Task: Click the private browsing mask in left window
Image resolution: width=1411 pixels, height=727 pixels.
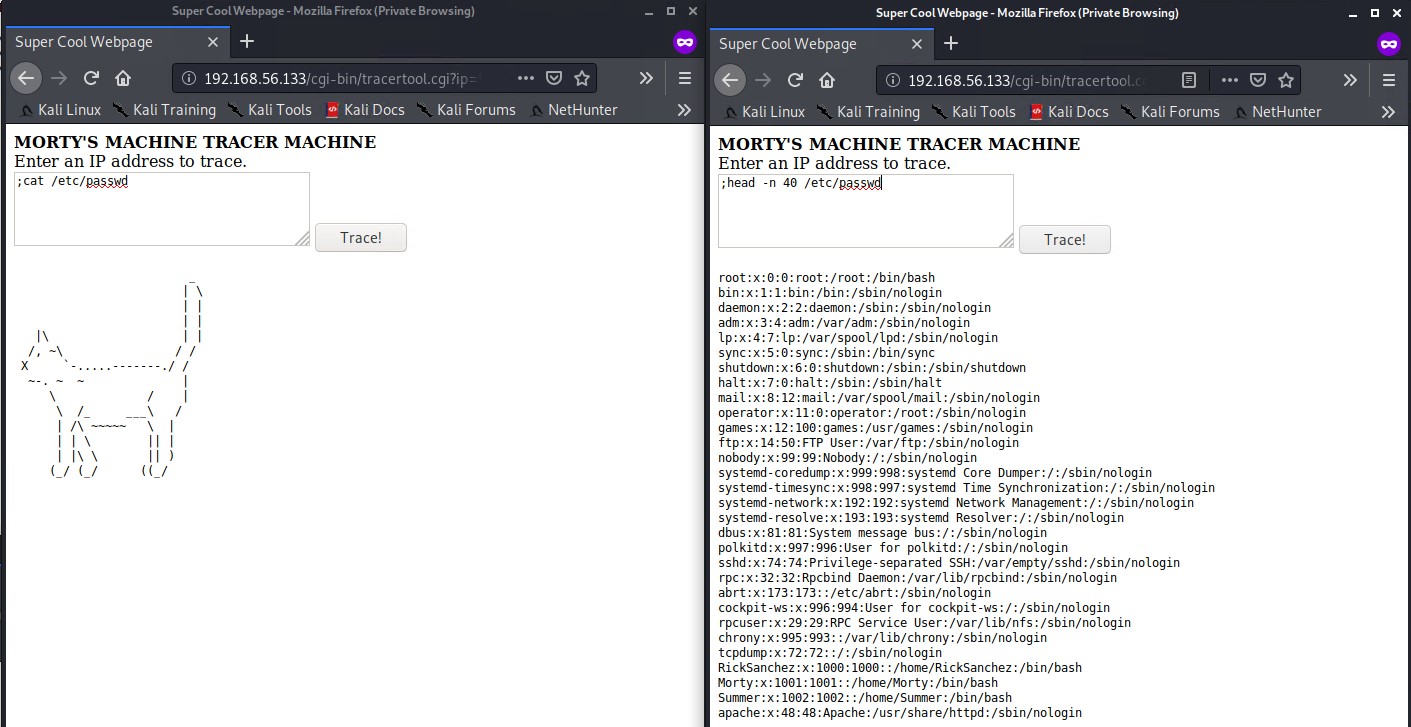Action: click(x=685, y=42)
